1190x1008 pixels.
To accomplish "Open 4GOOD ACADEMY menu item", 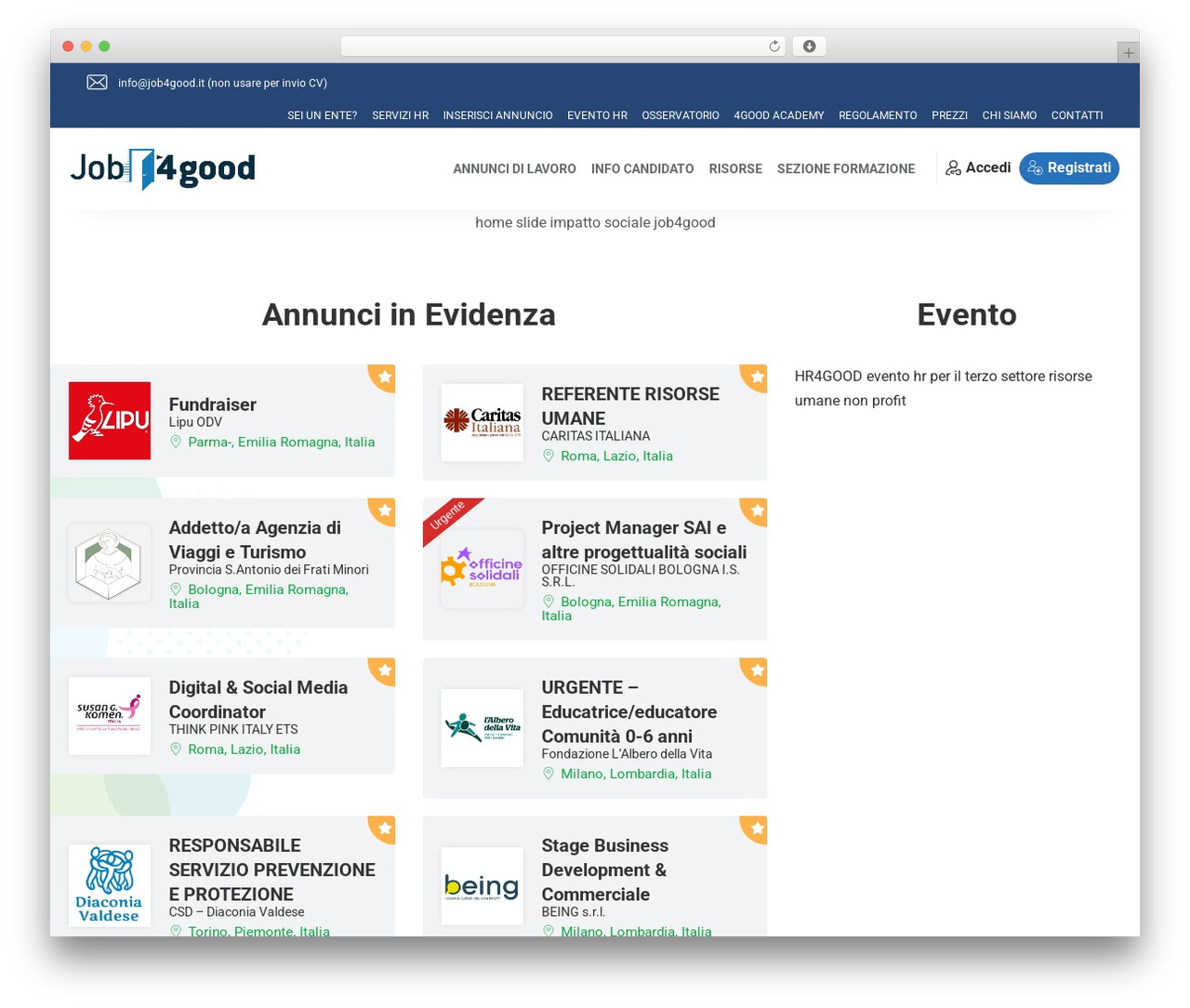I will 779,115.
